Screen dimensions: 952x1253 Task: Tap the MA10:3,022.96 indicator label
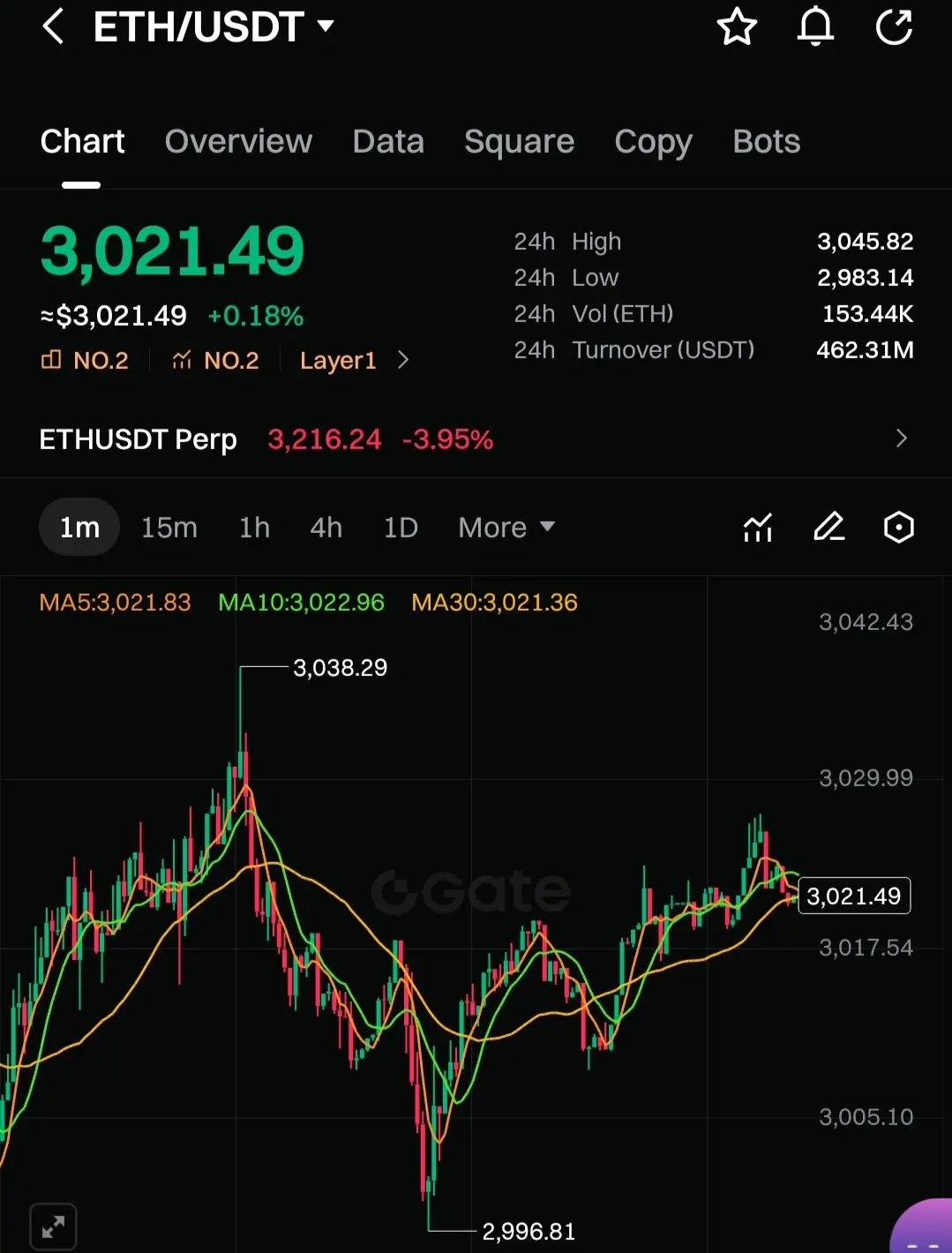pos(301,603)
